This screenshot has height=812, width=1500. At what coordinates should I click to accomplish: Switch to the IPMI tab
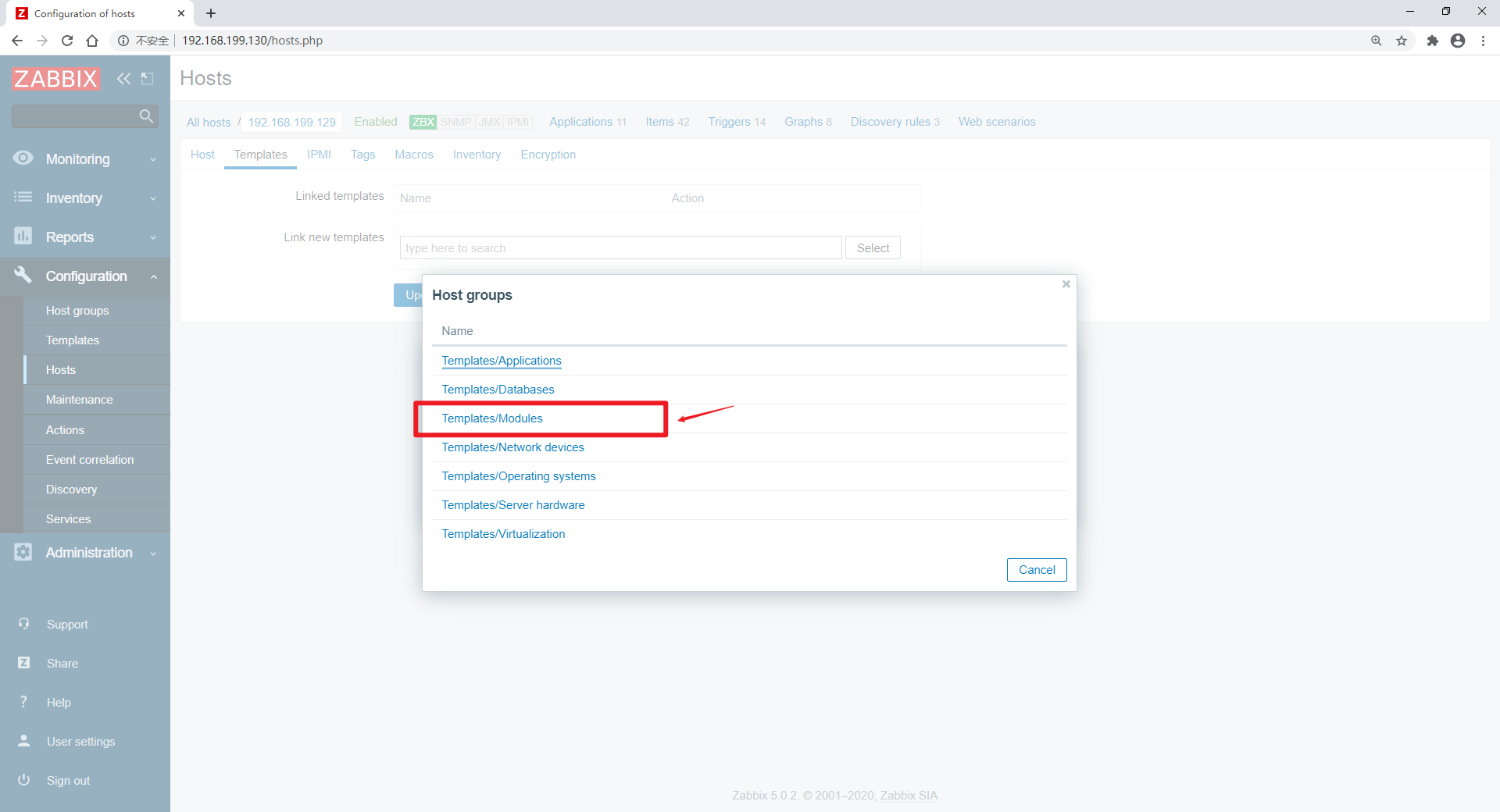pos(319,155)
